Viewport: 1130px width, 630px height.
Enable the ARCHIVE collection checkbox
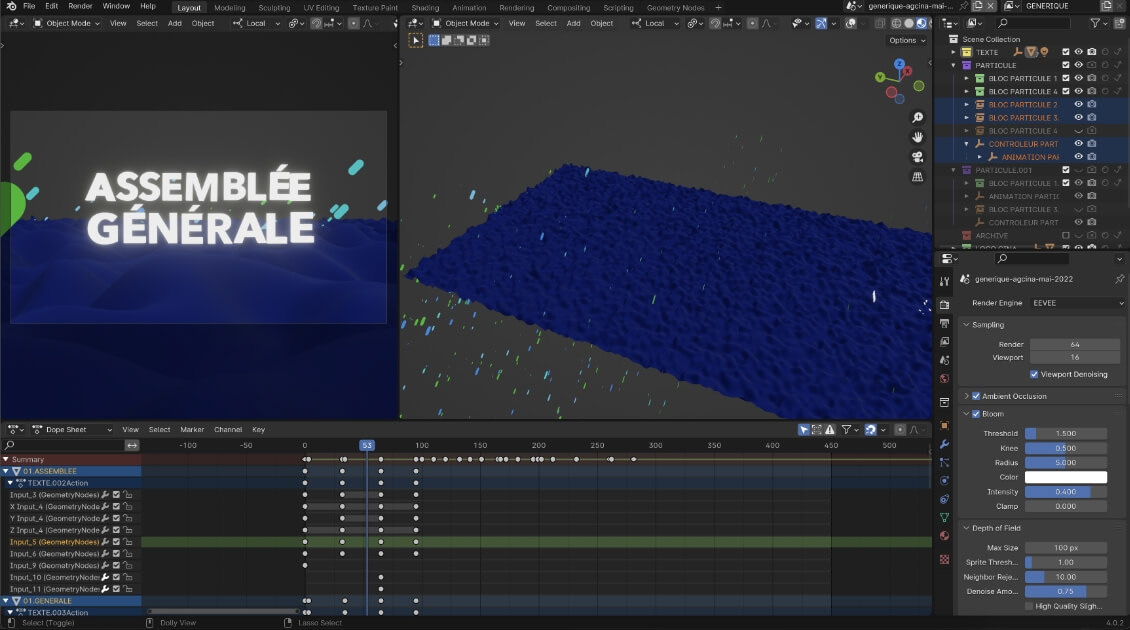click(x=1066, y=236)
